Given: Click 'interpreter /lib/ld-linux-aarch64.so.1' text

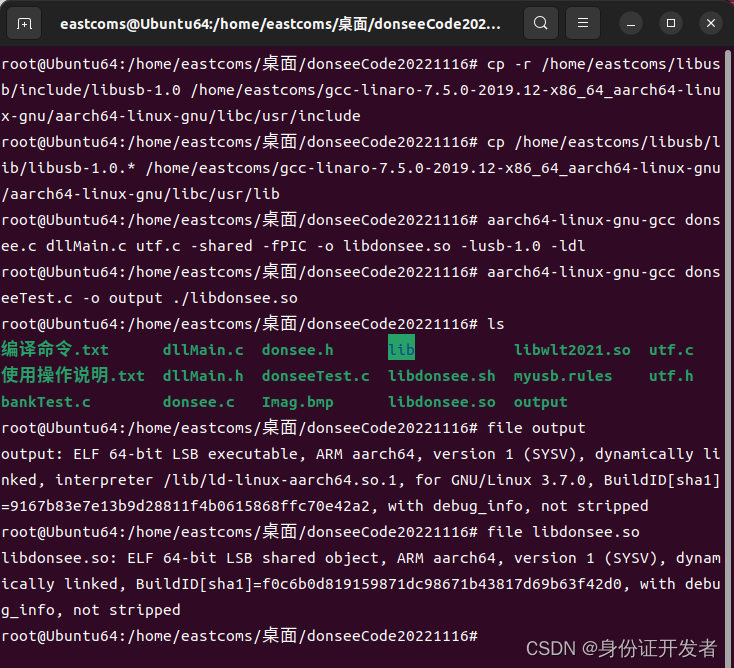Looking at the screenshot, I should point(226,480).
